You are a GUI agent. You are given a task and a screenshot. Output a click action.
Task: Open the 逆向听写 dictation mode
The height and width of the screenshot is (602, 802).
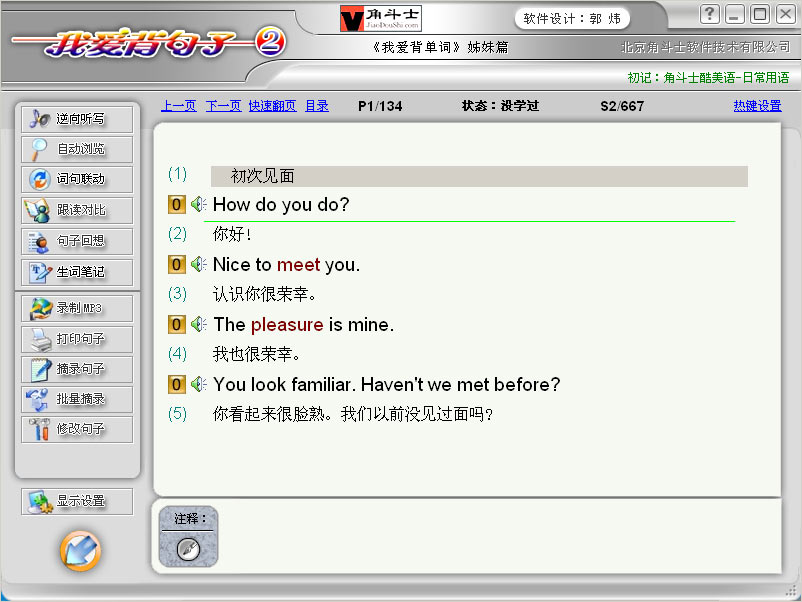[77, 119]
